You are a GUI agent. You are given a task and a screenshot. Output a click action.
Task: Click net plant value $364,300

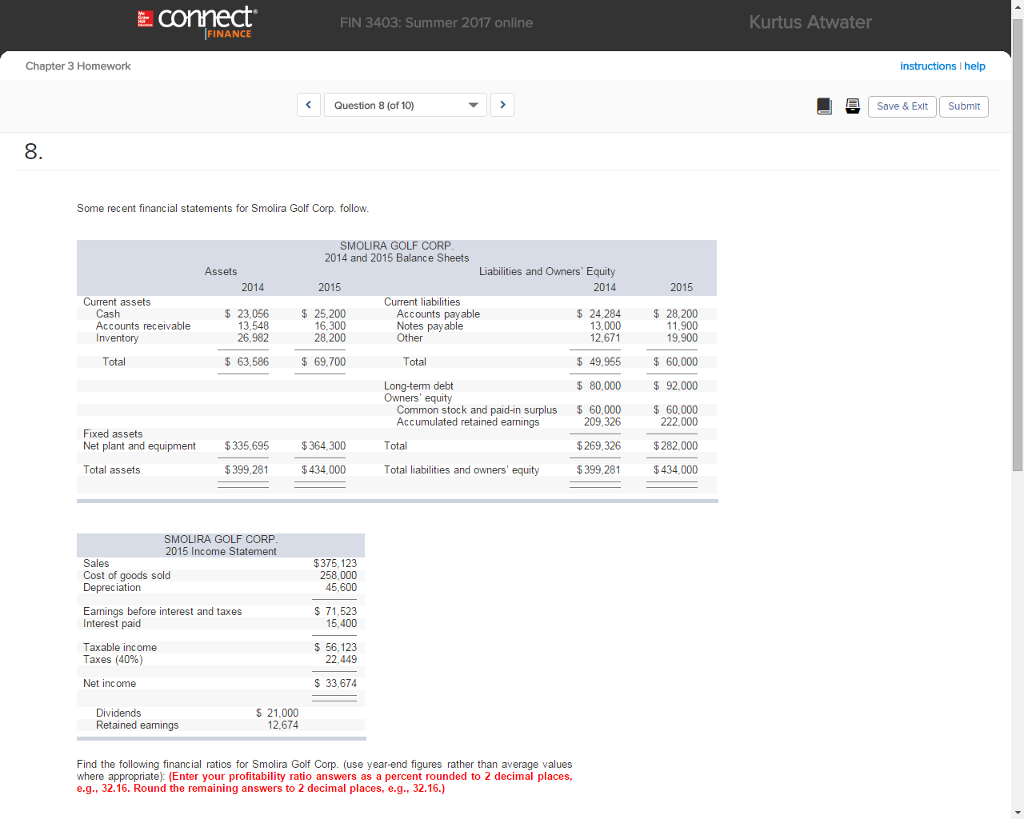coord(324,446)
